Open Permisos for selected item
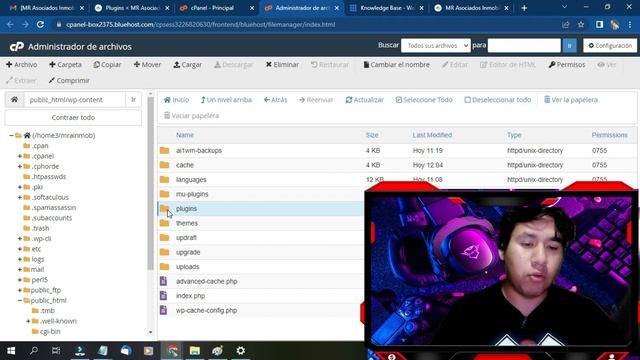The height and width of the screenshot is (360, 640). [567, 64]
